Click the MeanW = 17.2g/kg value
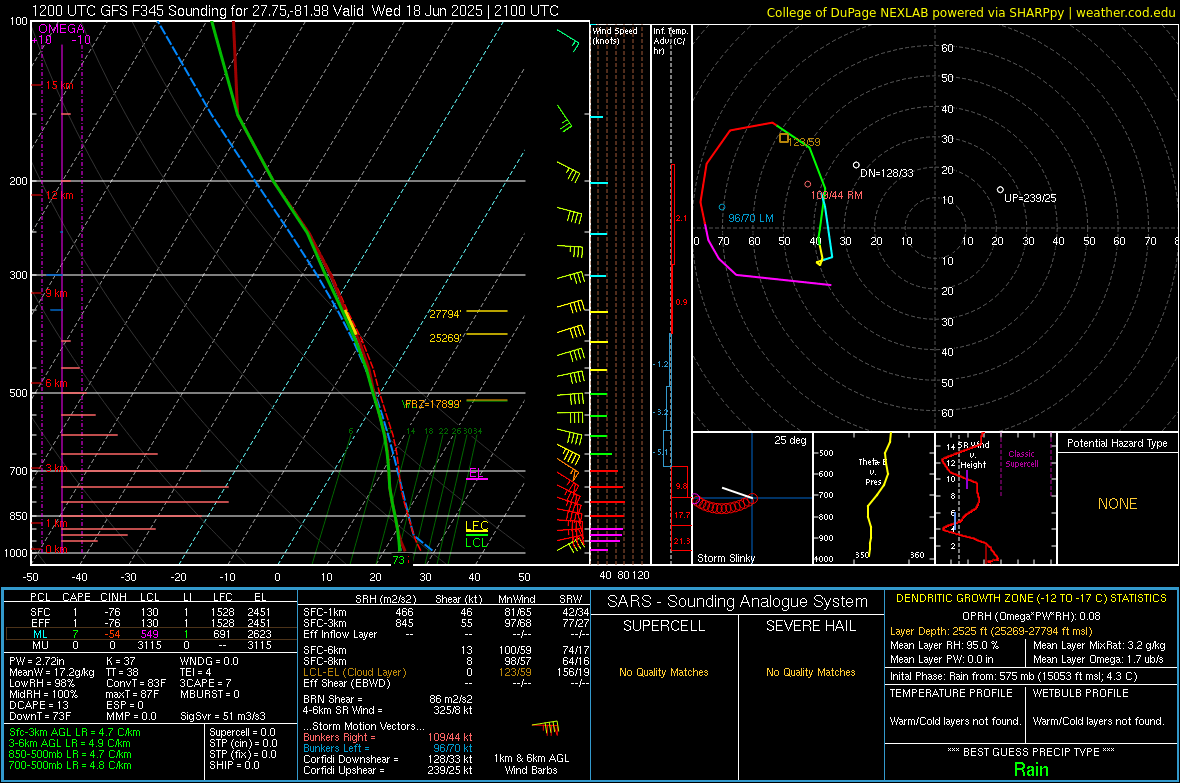This screenshot has width=1180, height=783. tap(52, 672)
